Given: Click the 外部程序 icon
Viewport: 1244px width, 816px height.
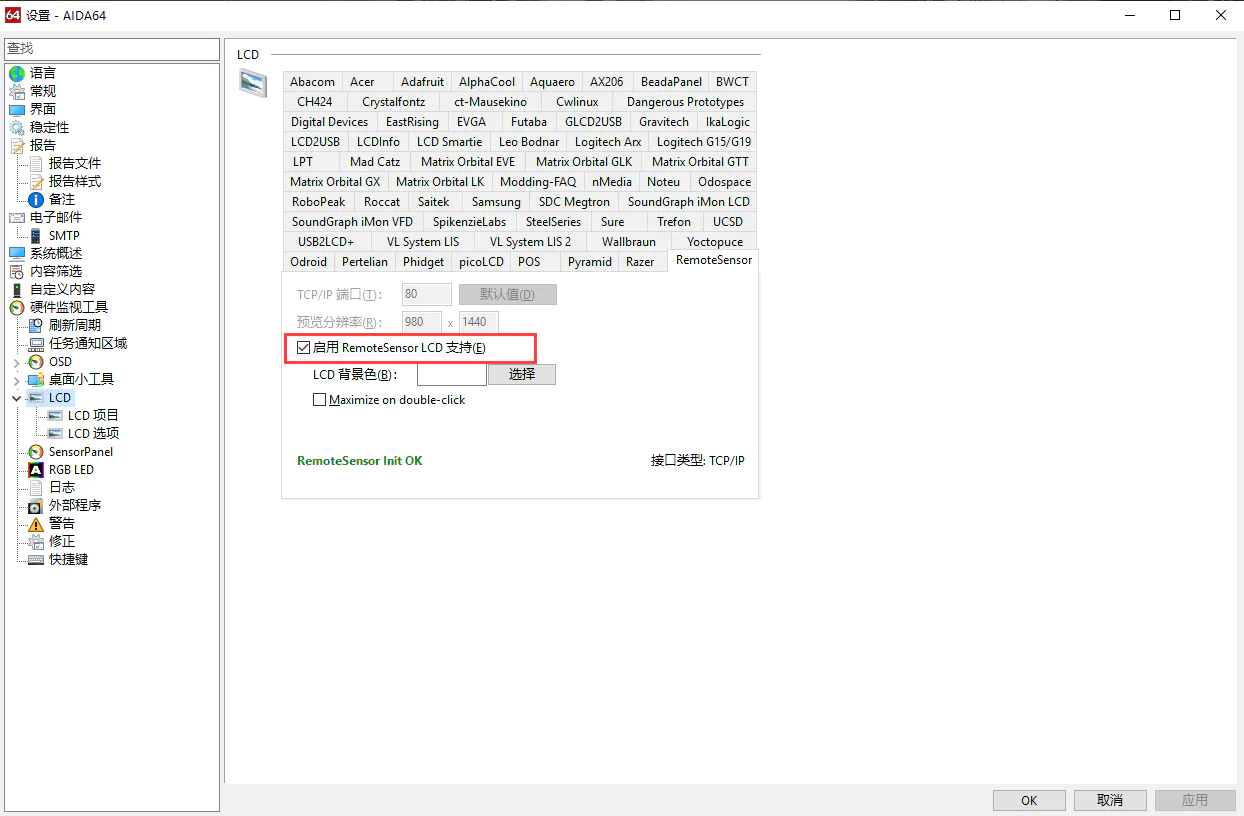Looking at the screenshot, I should pos(36,505).
